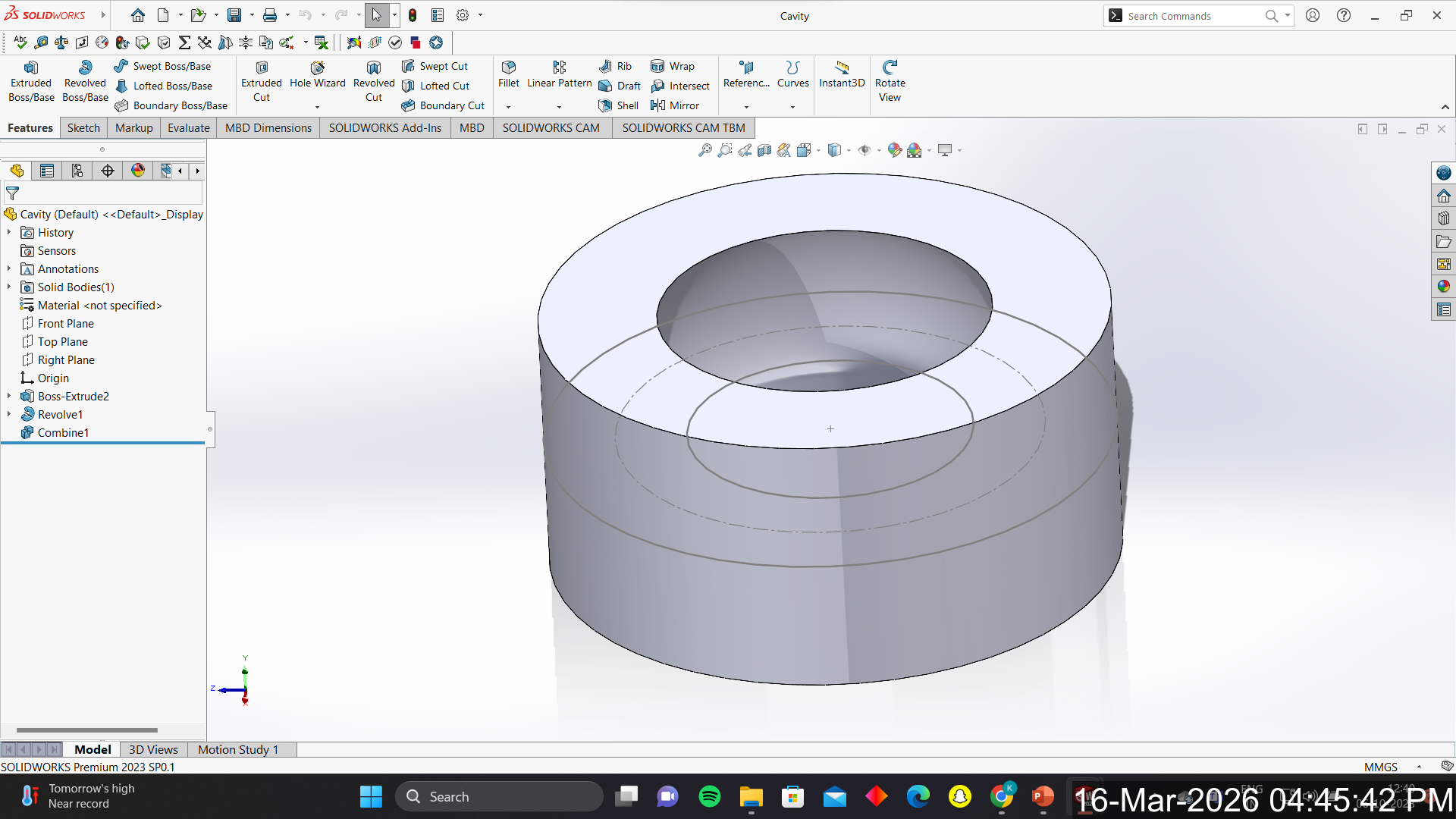Toggle Hide/Show Items eye icon
Image resolution: width=1456 pixels, height=819 pixels.
864,150
